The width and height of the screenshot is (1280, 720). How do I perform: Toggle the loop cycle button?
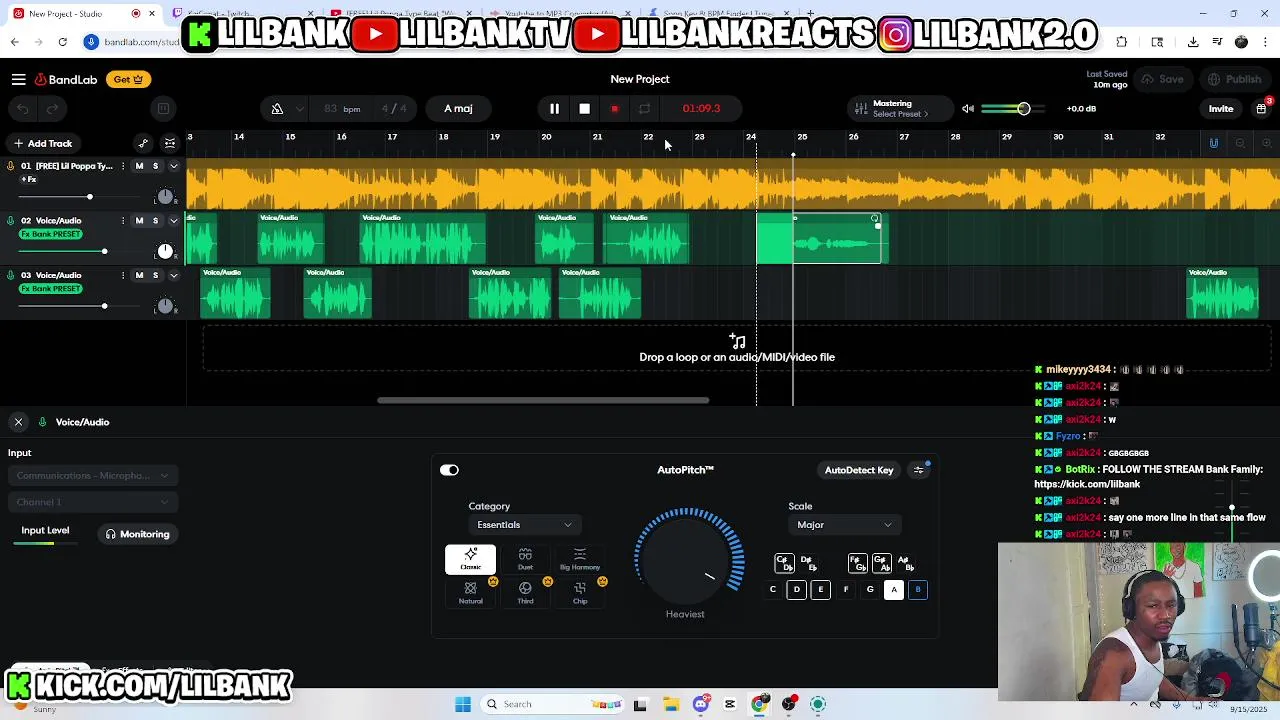click(x=644, y=108)
